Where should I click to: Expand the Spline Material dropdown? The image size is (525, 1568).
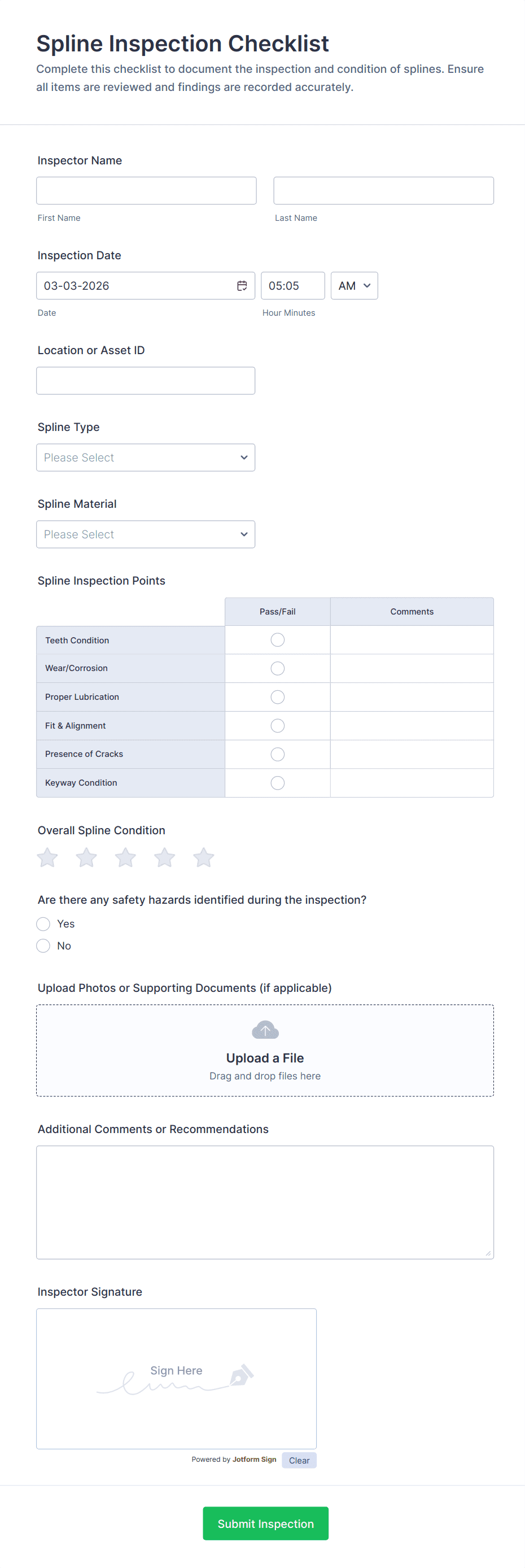click(x=146, y=534)
